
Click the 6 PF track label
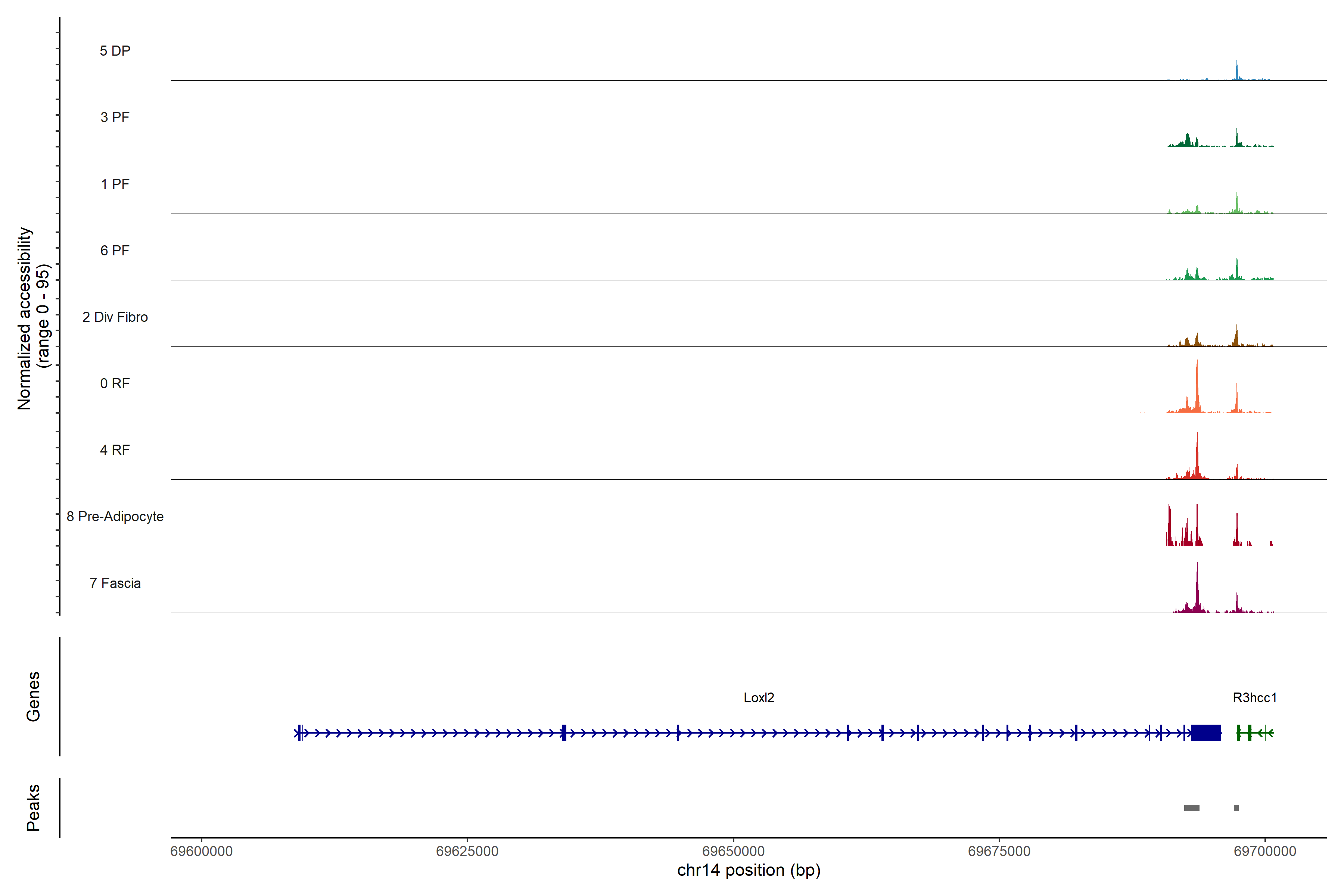pyautogui.click(x=115, y=250)
